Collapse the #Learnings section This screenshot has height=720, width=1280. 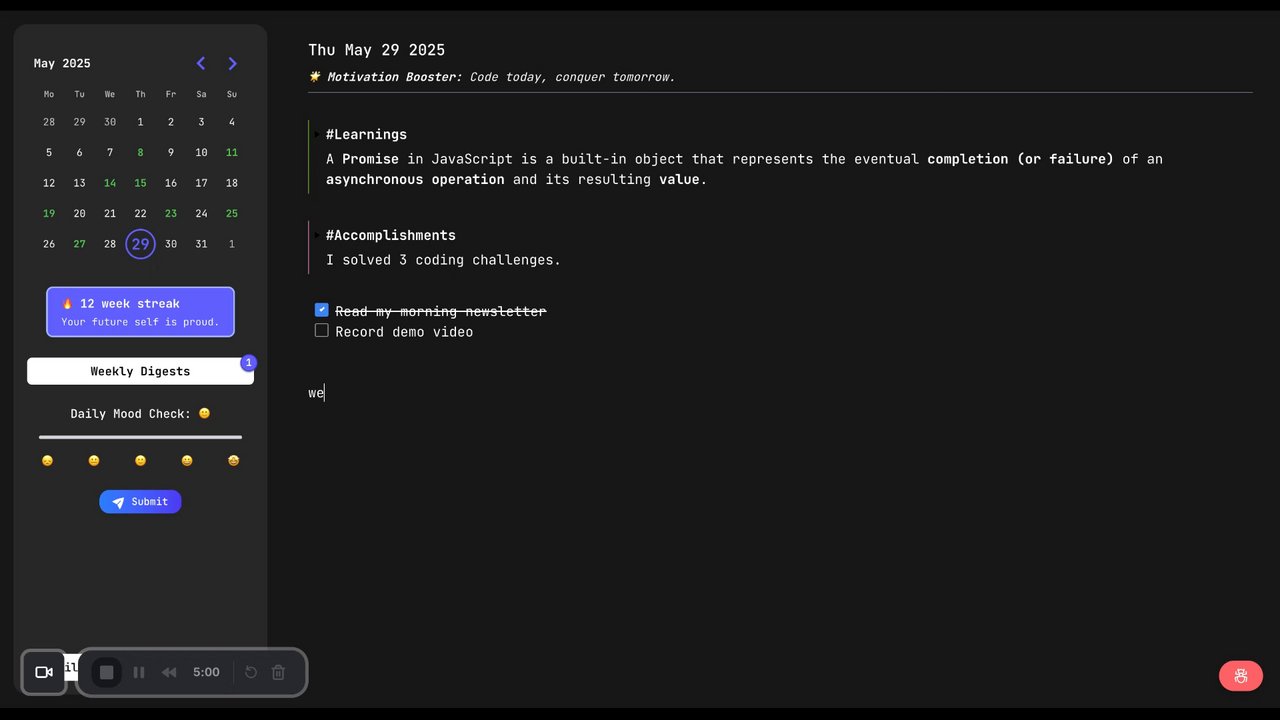[317, 134]
